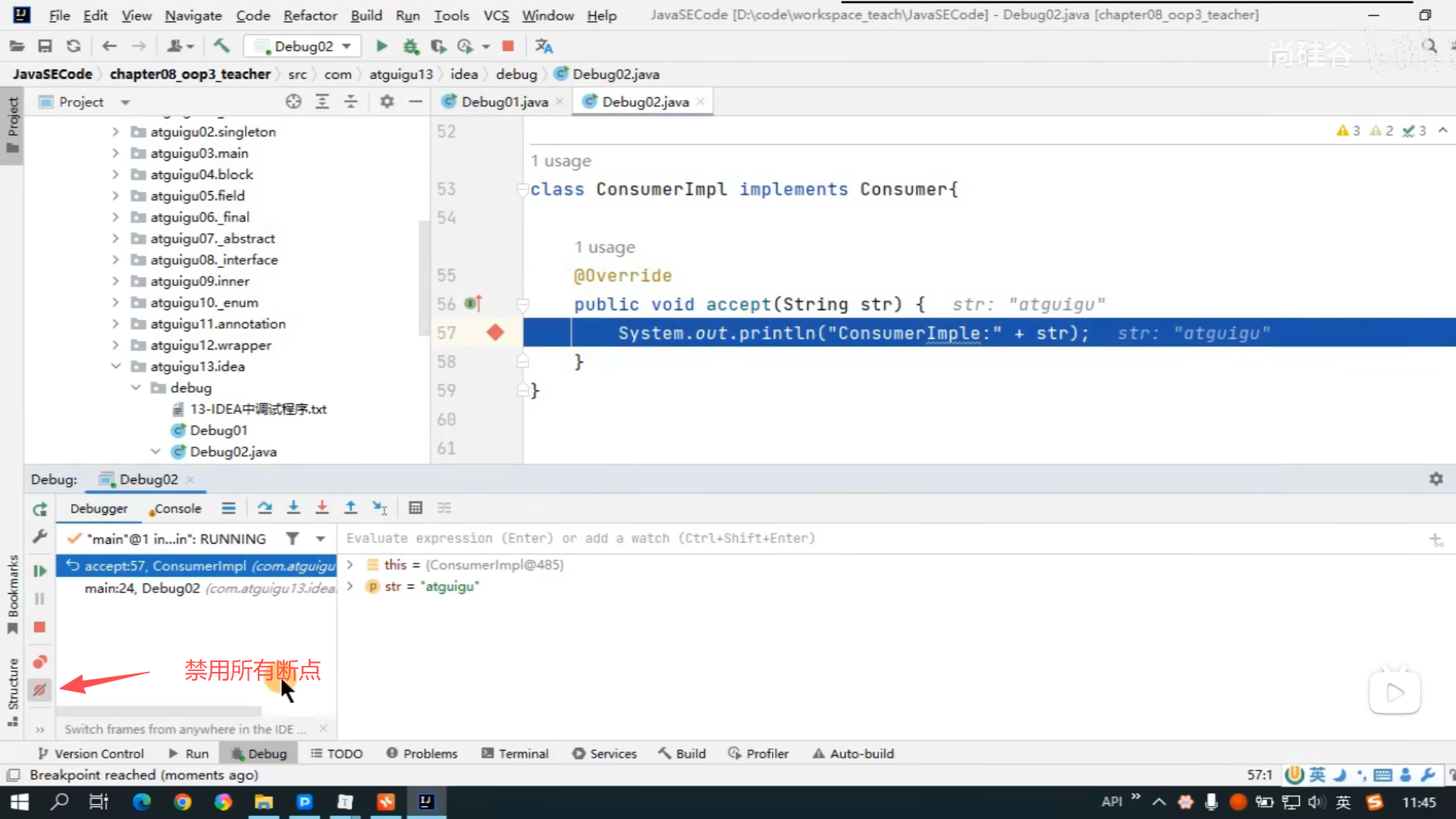The image size is (1456, 819).
Task: Click the Windows Start button
Action: tap(20, 802)
